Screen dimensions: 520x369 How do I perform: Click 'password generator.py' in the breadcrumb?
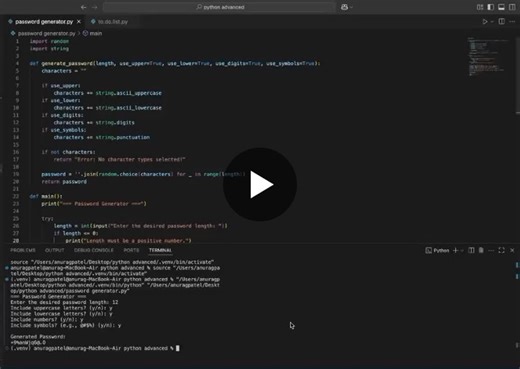coord(46,33)
